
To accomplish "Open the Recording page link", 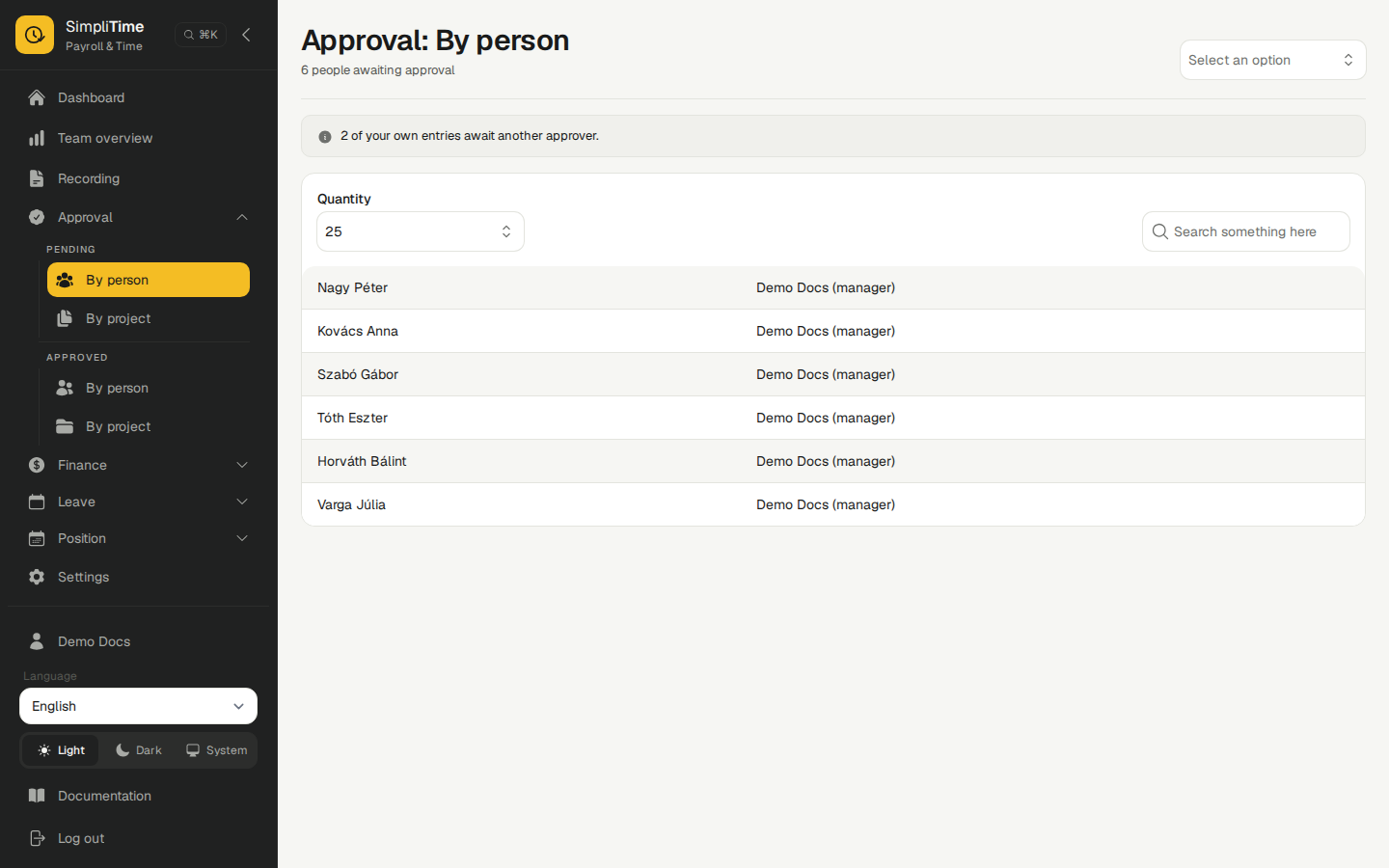I will pos(139,178).
